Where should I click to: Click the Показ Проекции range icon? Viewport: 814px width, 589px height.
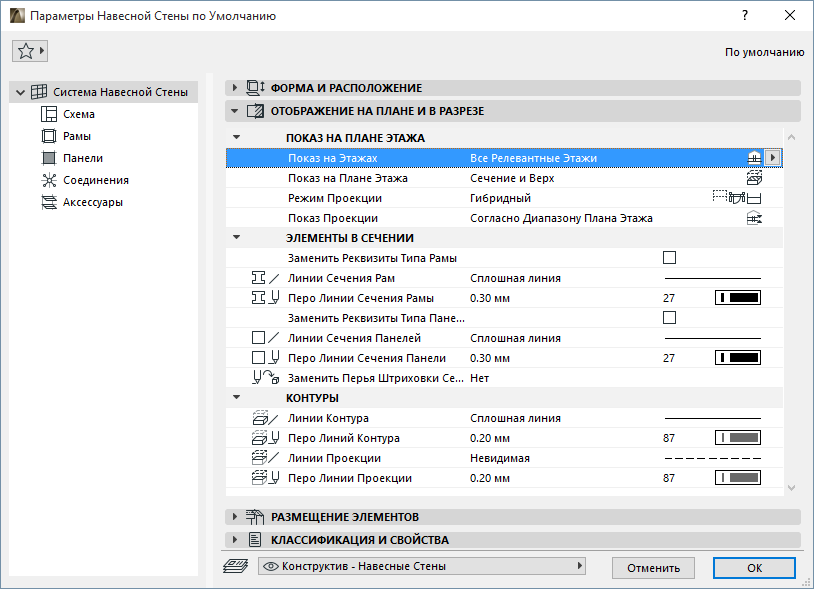[x=754, y=218]
